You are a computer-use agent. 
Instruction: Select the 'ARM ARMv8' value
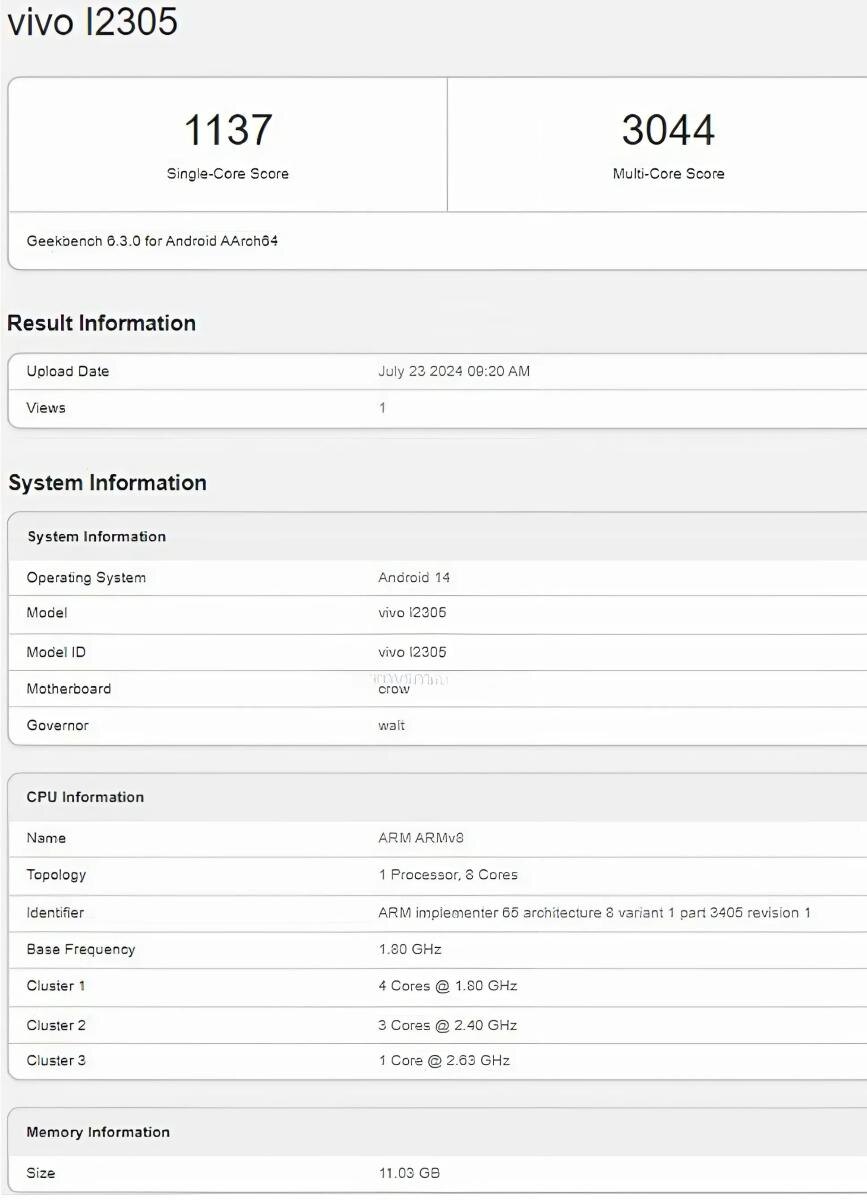[x=420, y=838]
